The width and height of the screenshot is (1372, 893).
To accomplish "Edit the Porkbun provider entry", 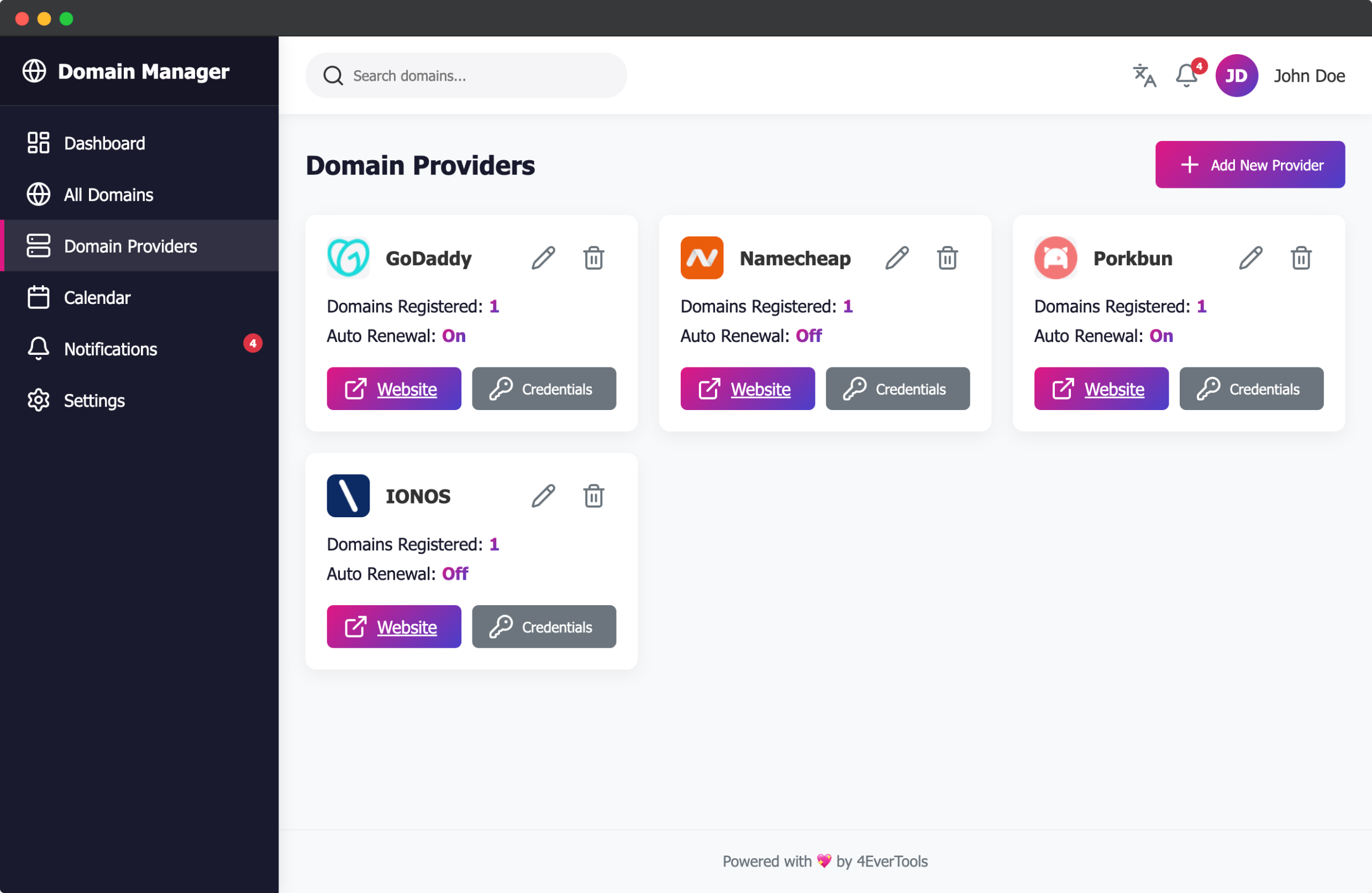I will pos(1251,258).
